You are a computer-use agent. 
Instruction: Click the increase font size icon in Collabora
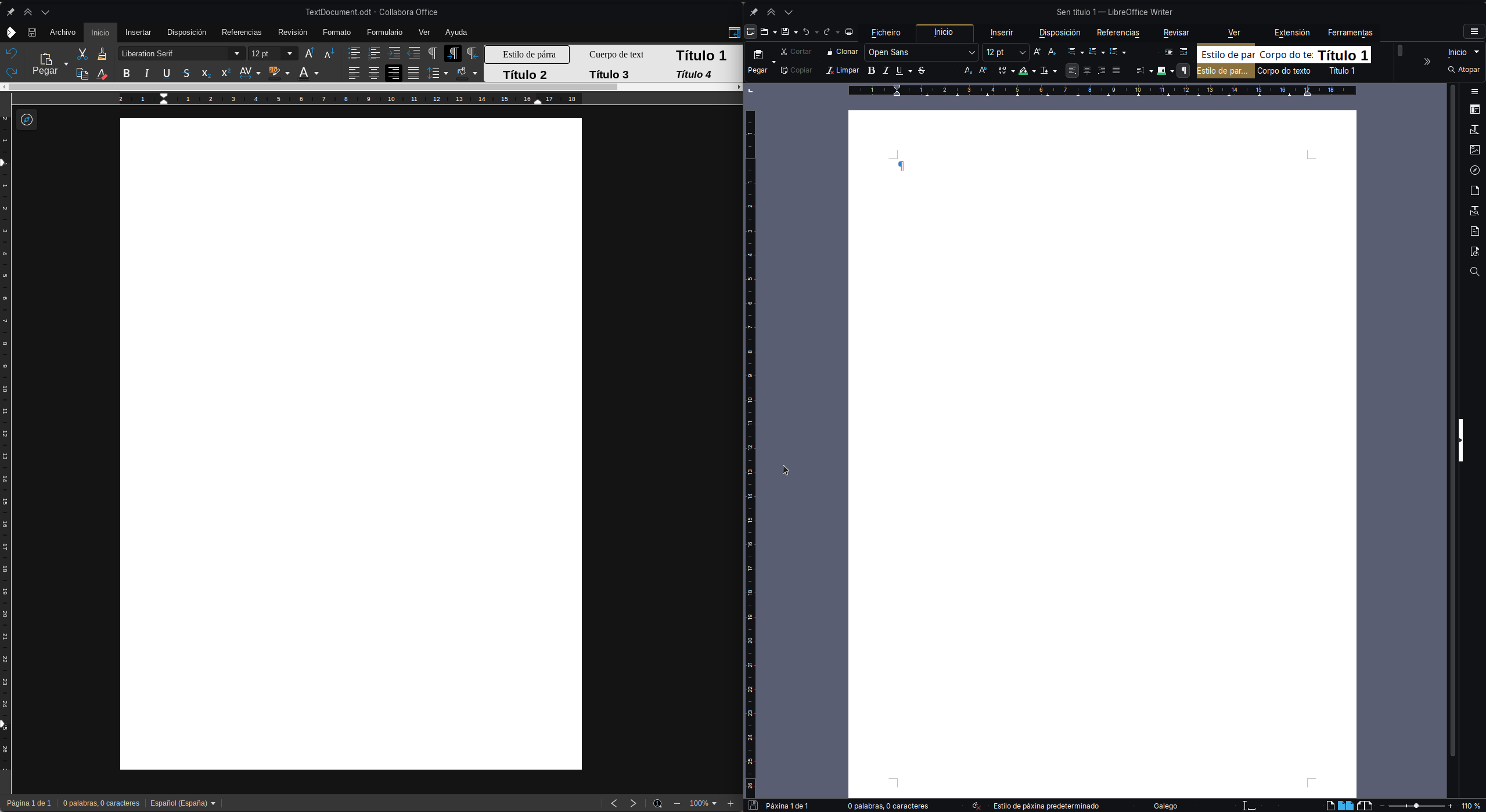[x=310, y=53]
